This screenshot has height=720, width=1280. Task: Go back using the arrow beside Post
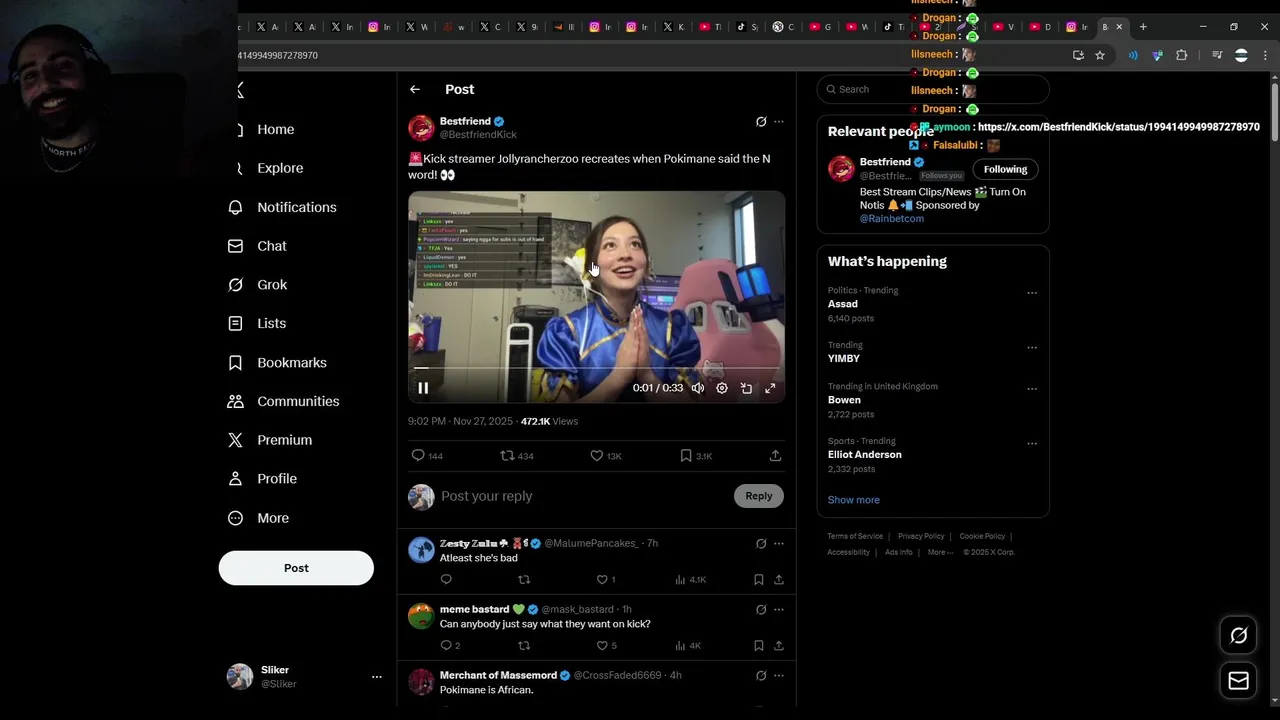coord(415,90)
